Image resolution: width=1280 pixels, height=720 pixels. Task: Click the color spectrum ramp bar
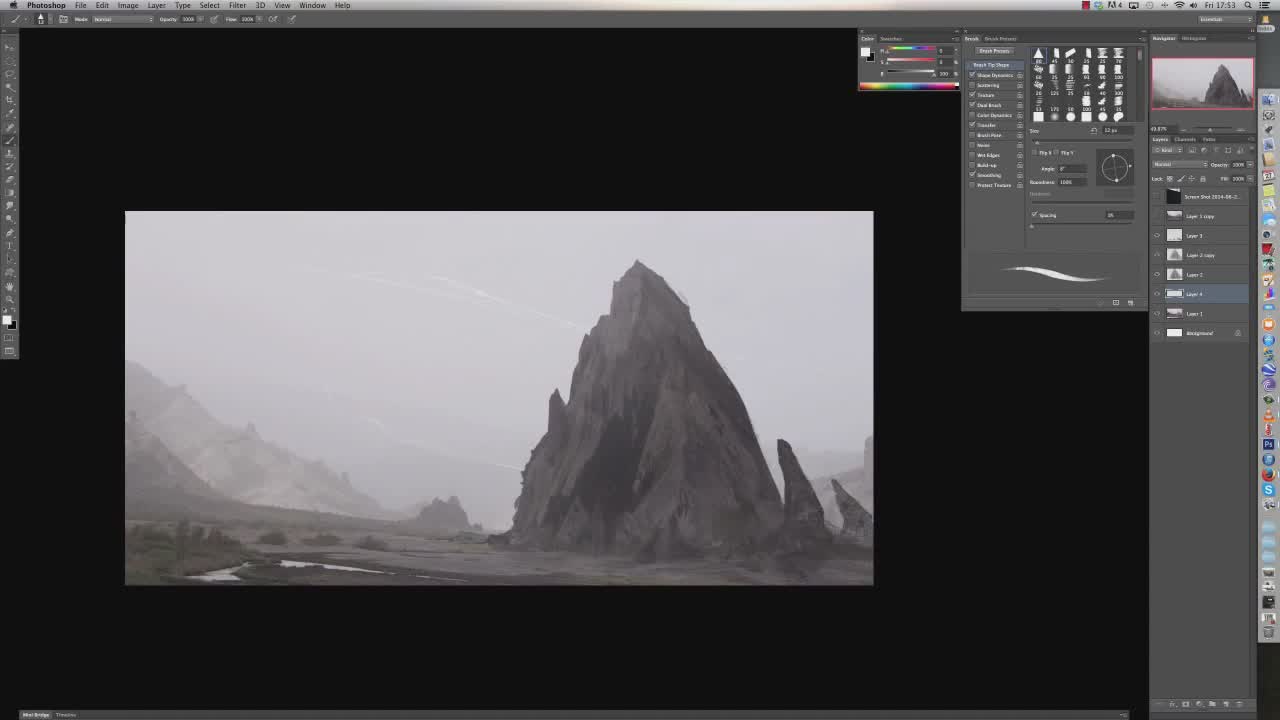click(x=908, y=86)
